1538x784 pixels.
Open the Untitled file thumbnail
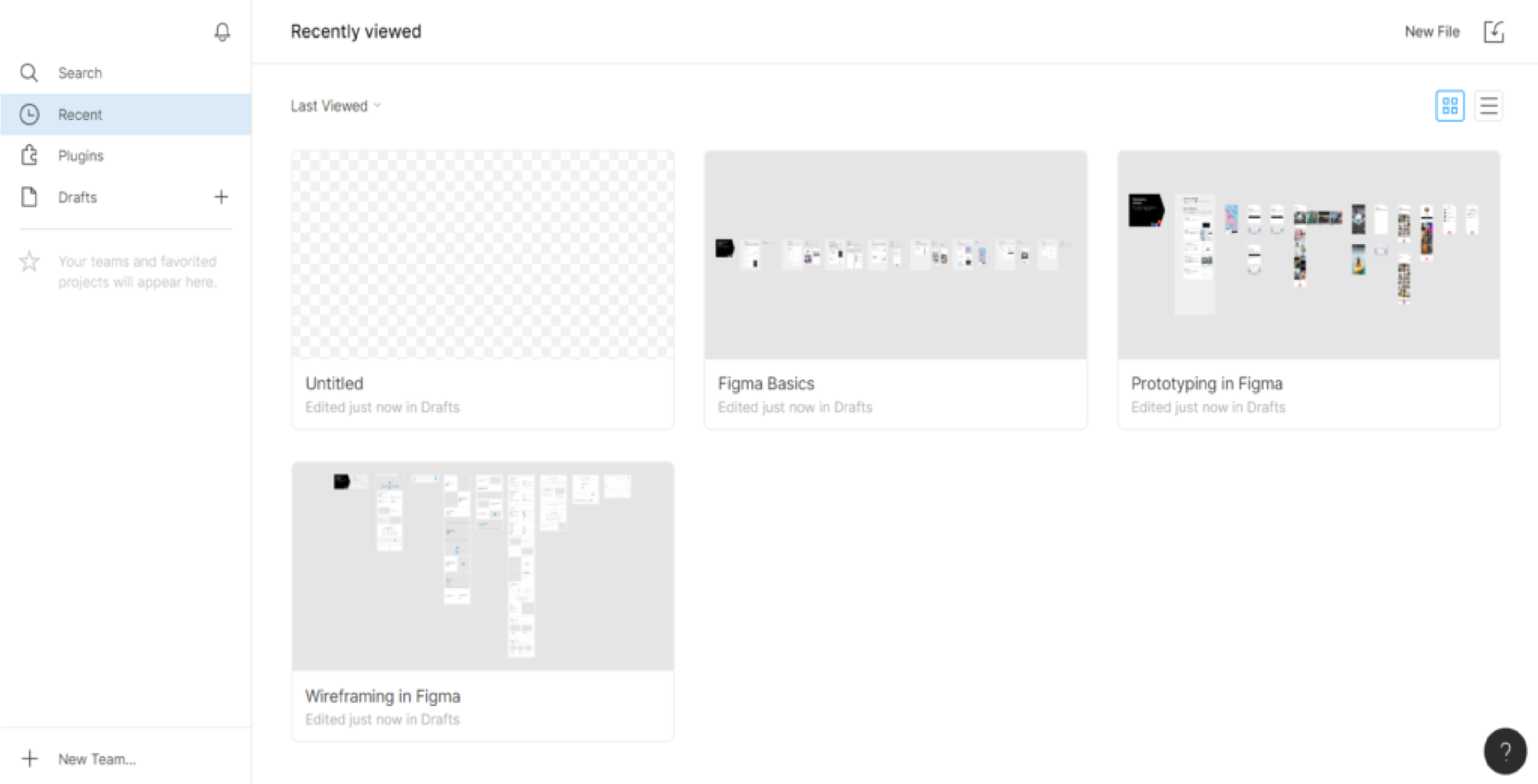point(483,255)
